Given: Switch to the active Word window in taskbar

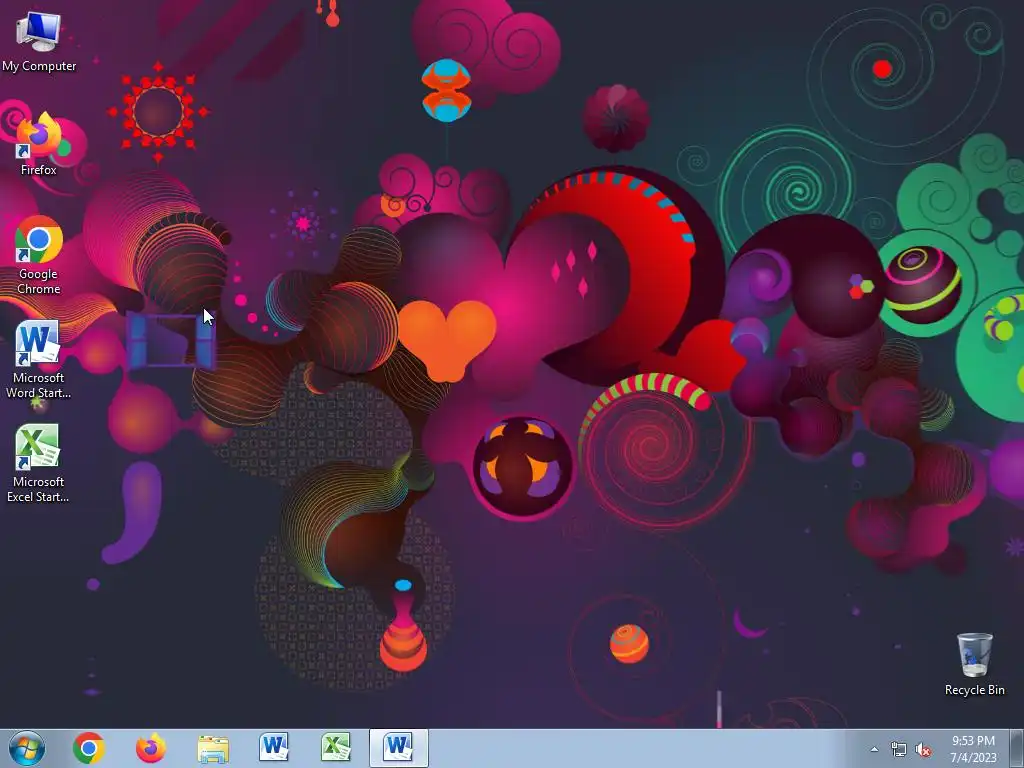Looking at the screenshot, I should click(398, 748).
